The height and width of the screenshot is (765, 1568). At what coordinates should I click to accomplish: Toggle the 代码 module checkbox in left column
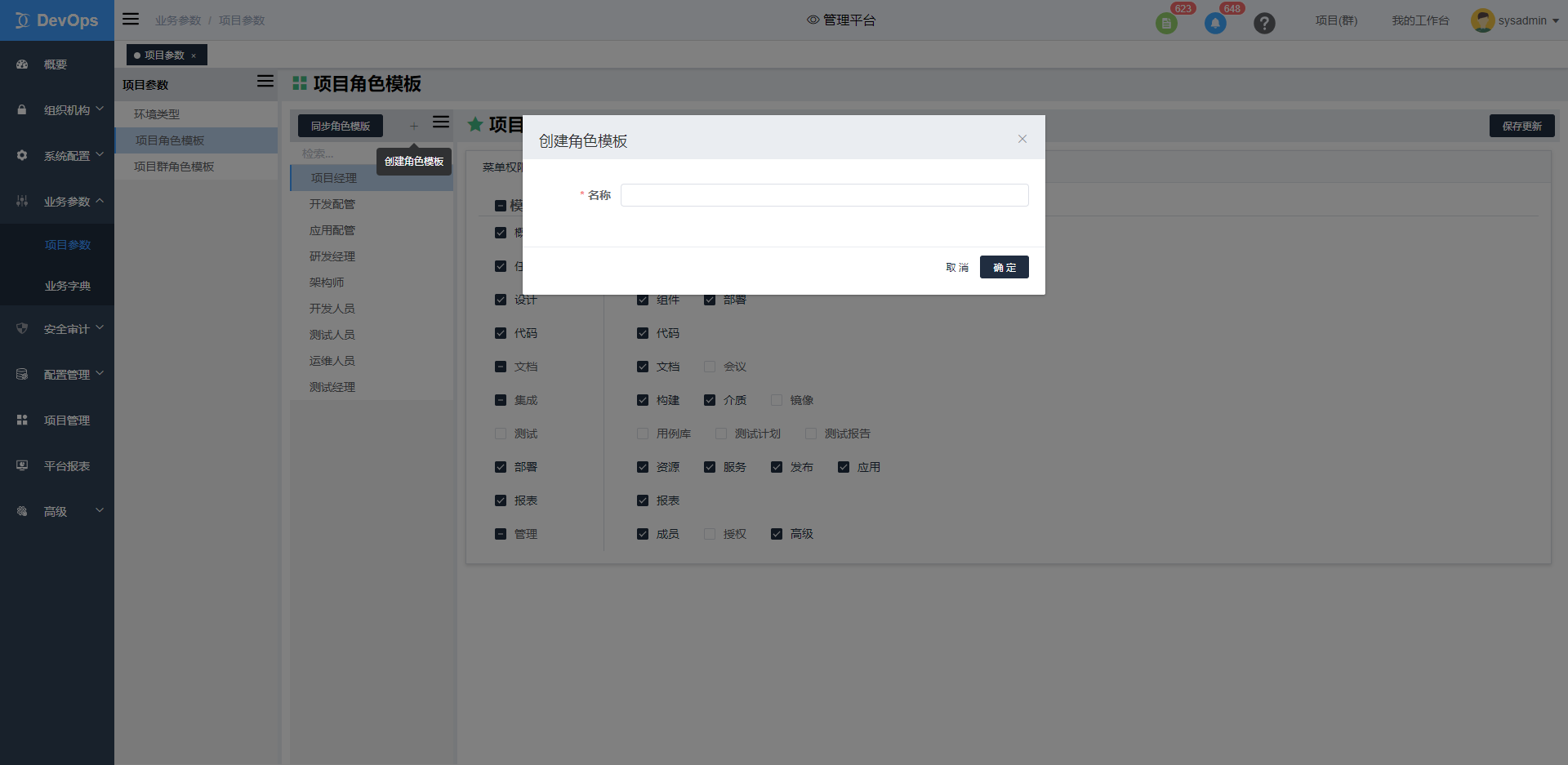pos(501,333)
